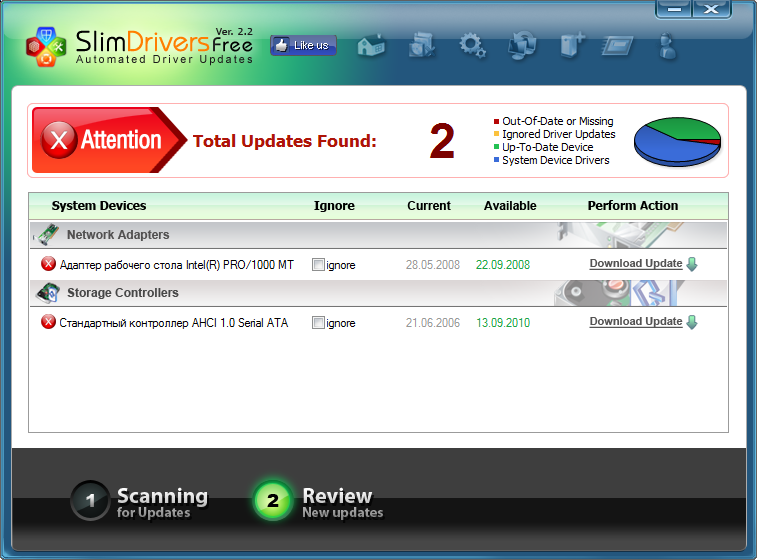
Task: Open the driver uninstall icon with software boxes
Action: click(x=421, y=46)
